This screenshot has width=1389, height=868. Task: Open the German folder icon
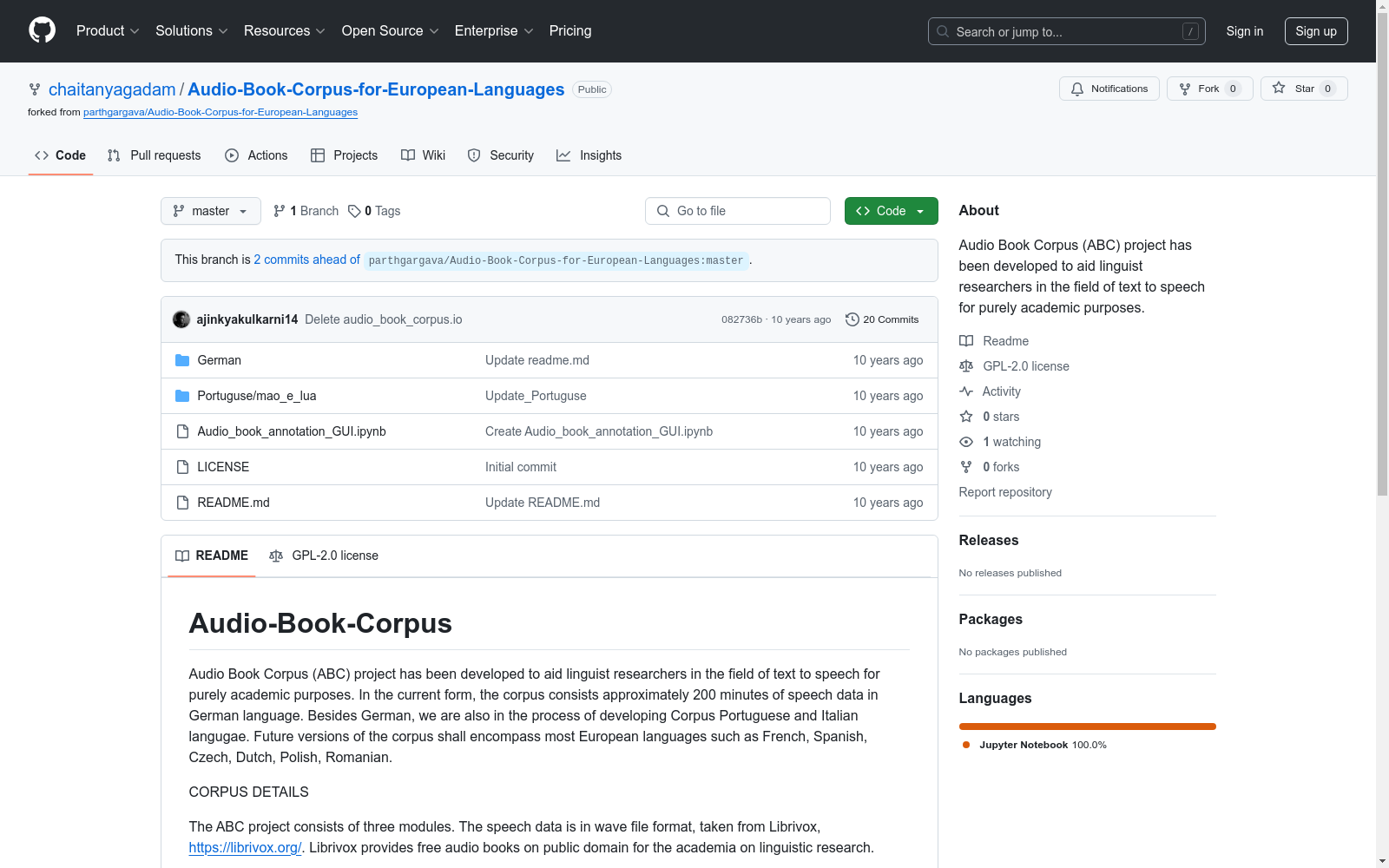point(182,360)
